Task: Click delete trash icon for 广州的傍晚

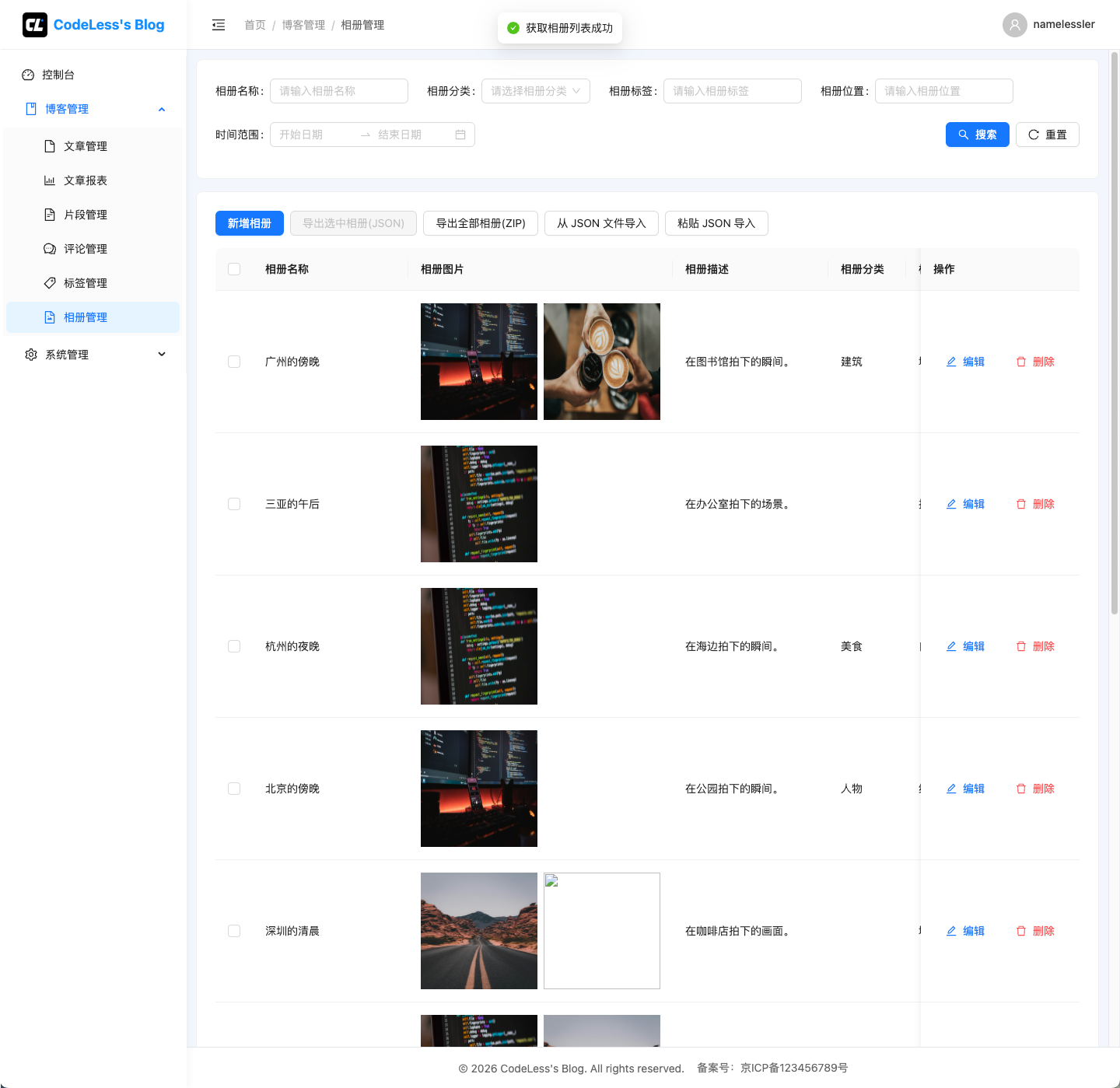Action: pos(1021,362)
